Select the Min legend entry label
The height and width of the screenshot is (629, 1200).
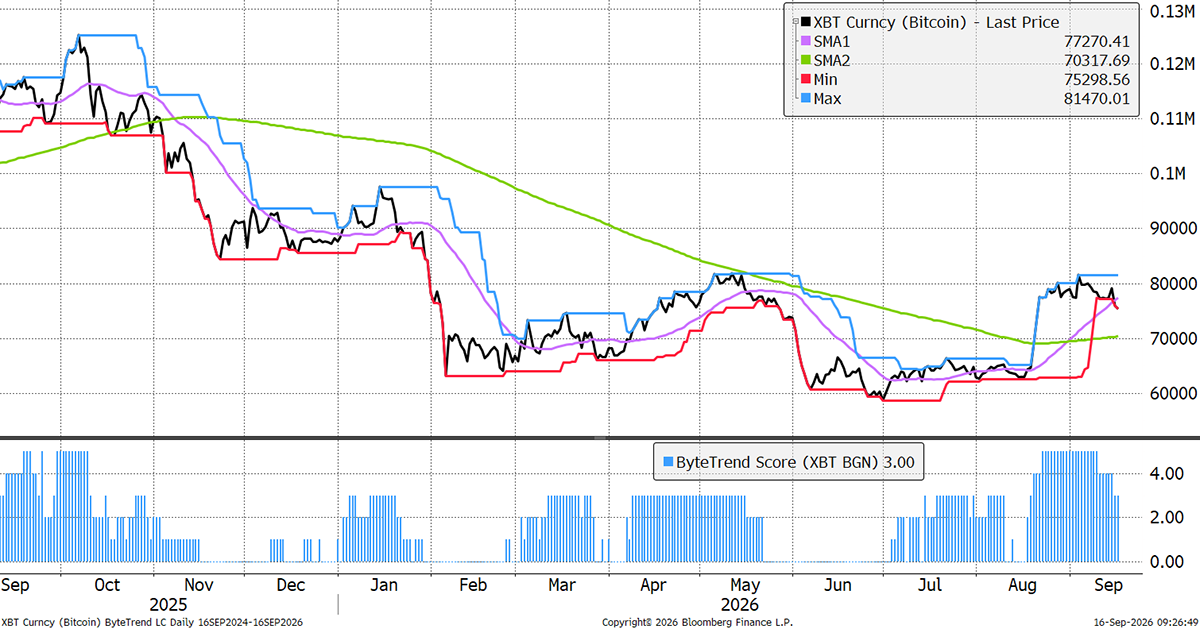(826, 79)
